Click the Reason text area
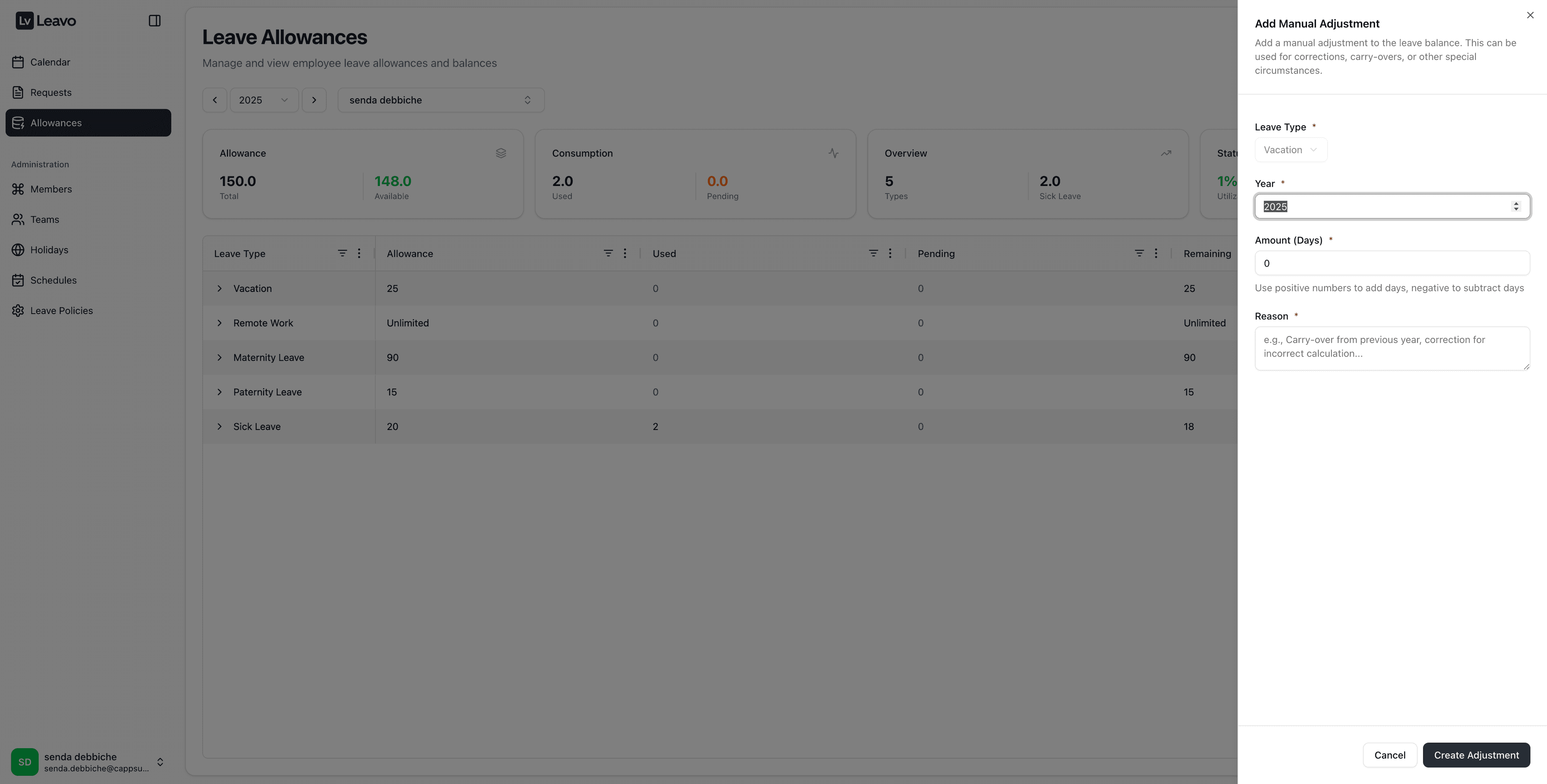Image resolution: width=1547 pixels, height=784 pixels. pyautogui.click(x=1391, y=348)
